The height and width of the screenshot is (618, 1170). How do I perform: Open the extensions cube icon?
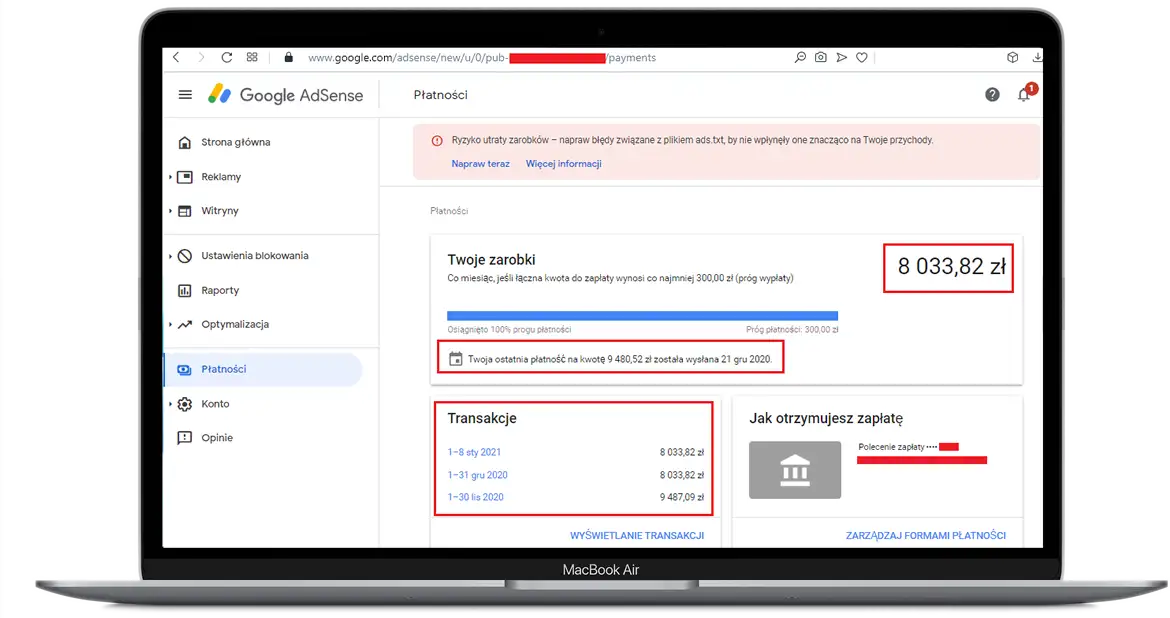click(1013, 57)
